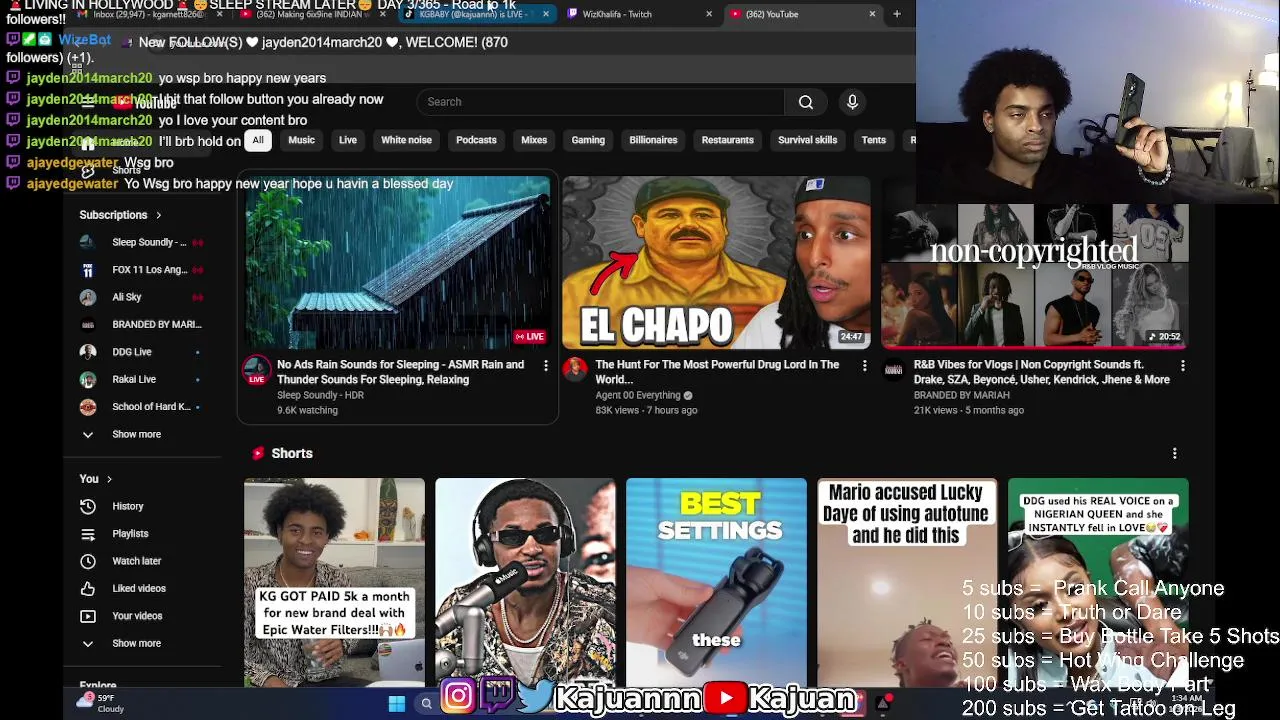Switch to the Gmail Inbox browser tab
The width and height of the screenshot is (1280, 720).
pos(147,14)
